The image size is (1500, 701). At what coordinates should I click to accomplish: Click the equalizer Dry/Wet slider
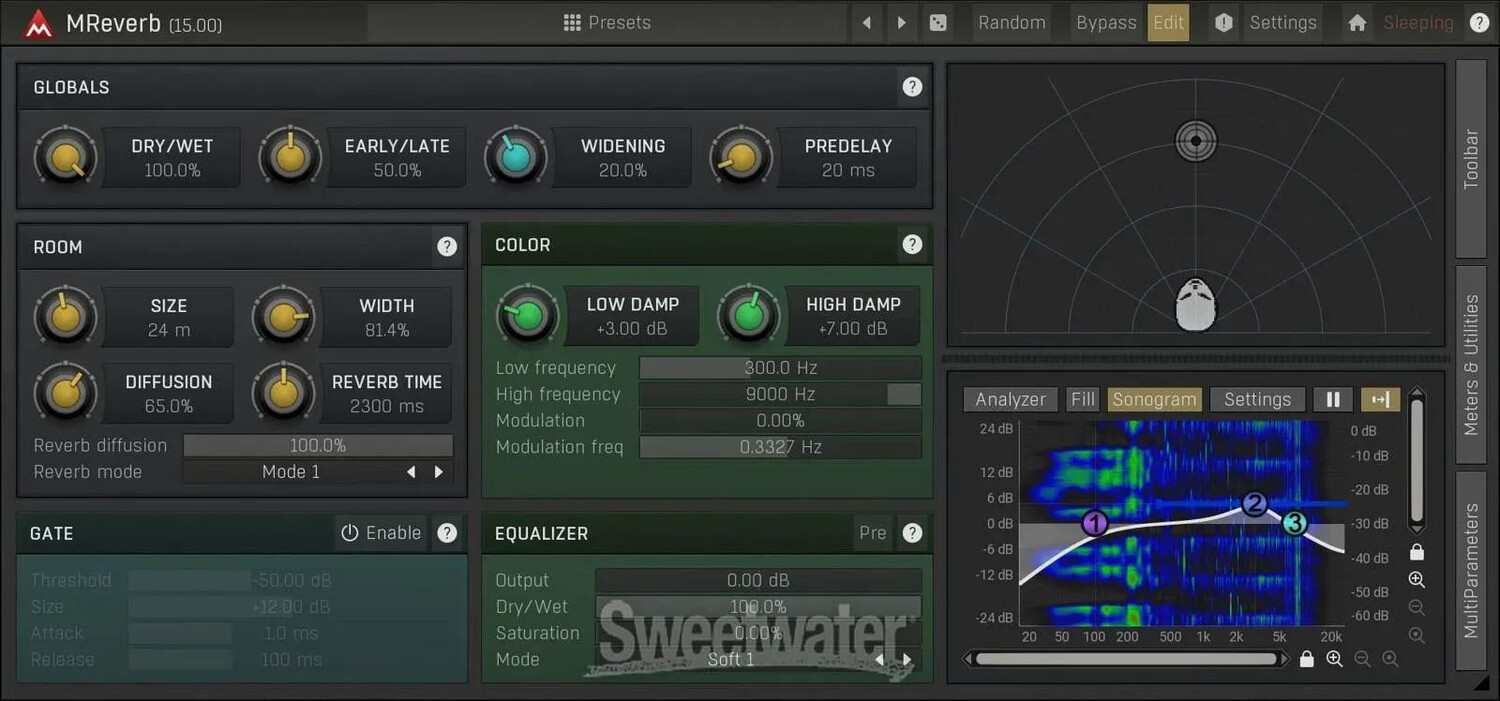(758, 607)
